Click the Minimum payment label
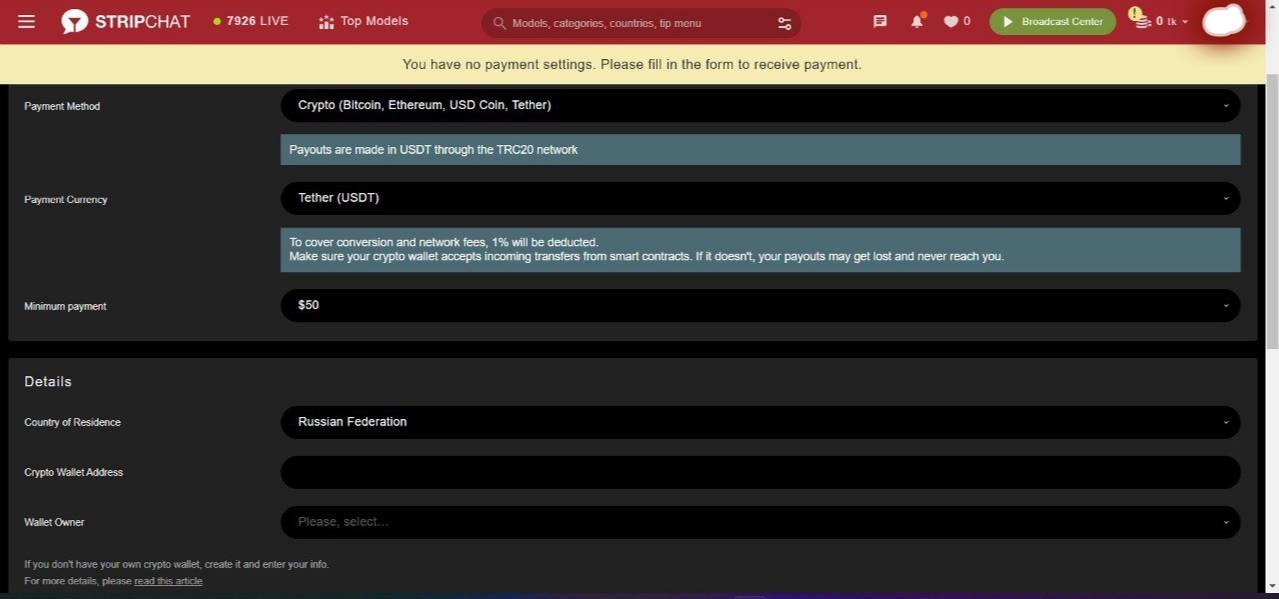The image size is (1279, 599). [x=65, y=306]
